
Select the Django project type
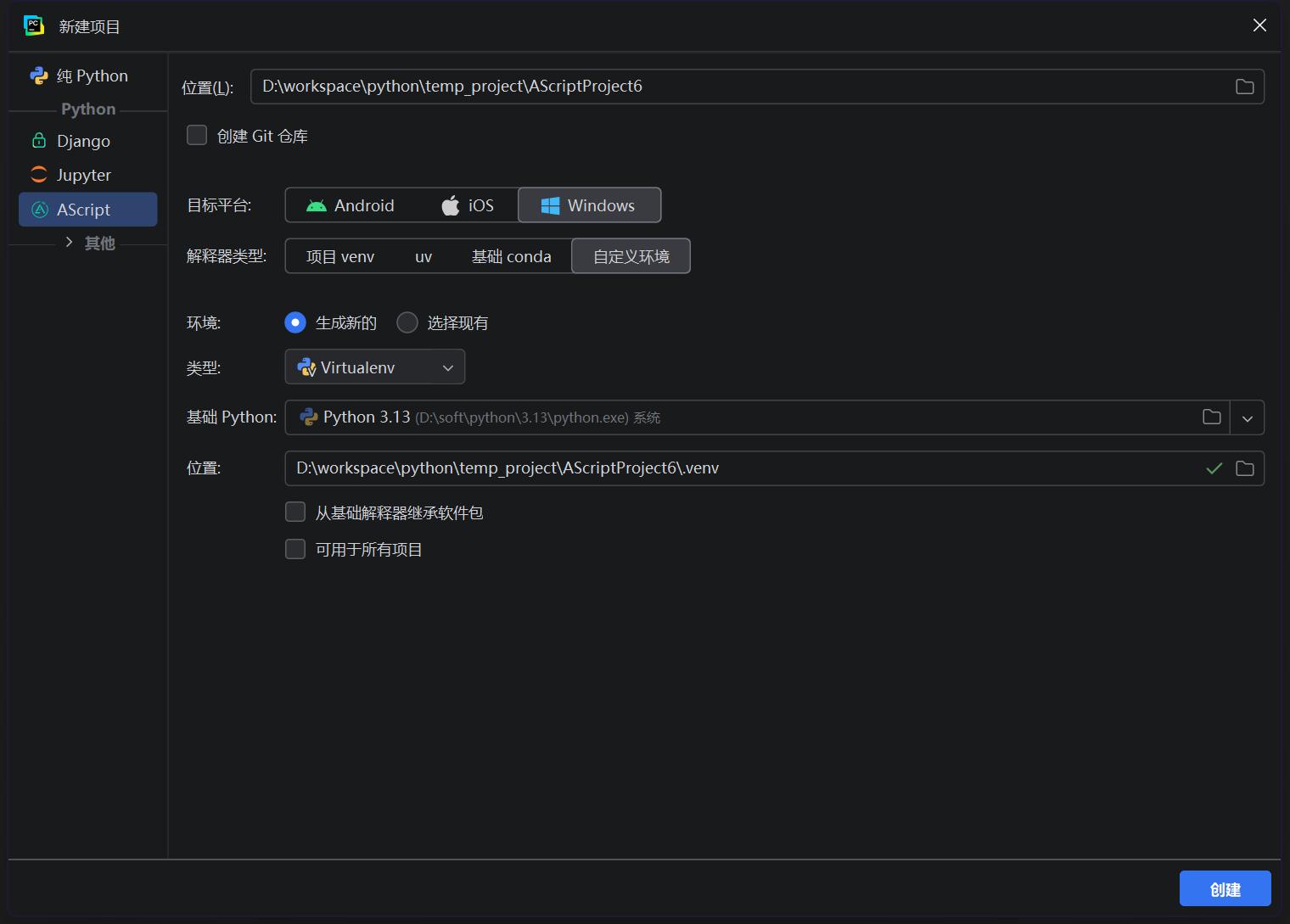[83, 141]
